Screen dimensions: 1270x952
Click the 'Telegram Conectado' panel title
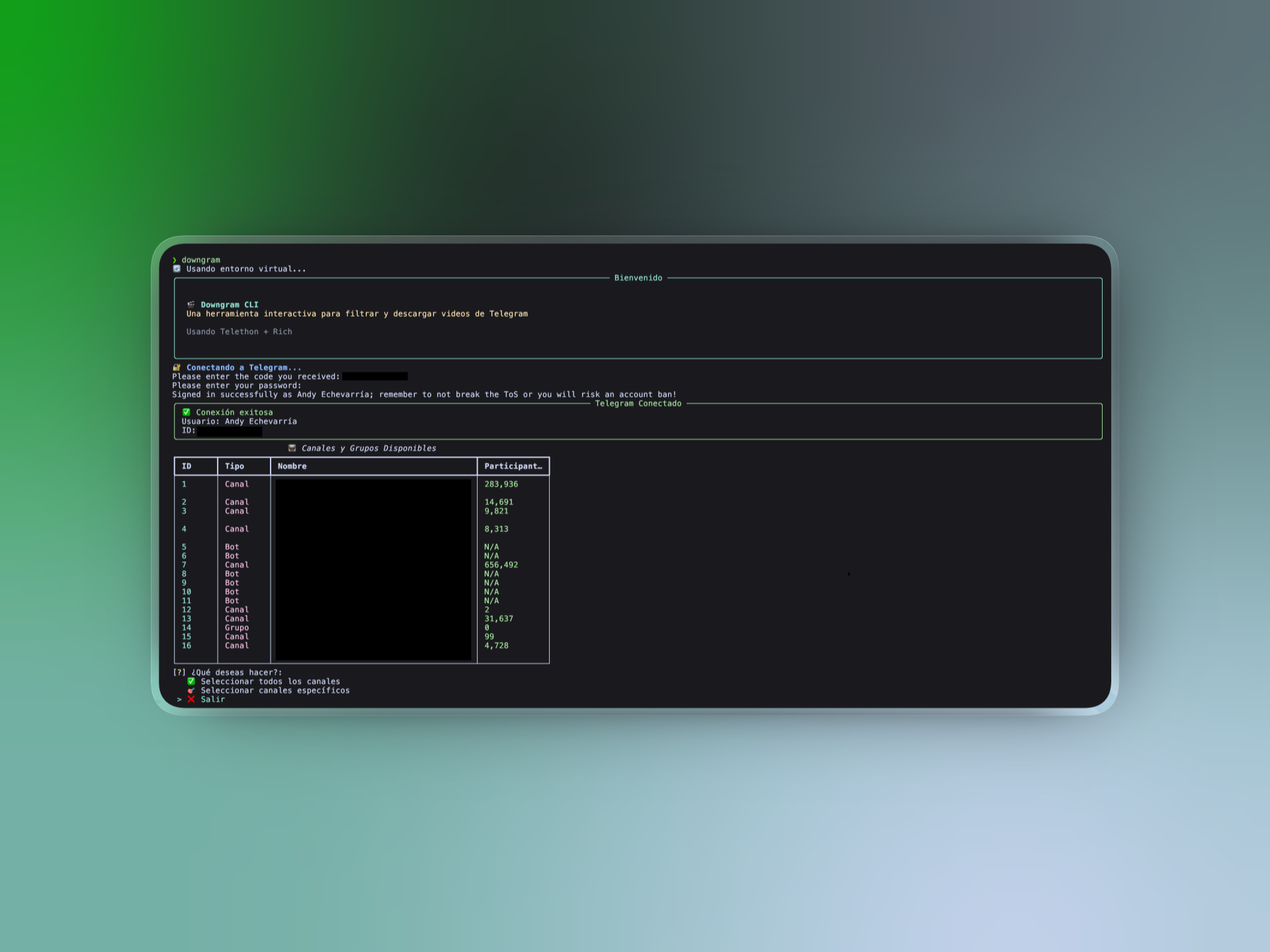coord(638,404)
